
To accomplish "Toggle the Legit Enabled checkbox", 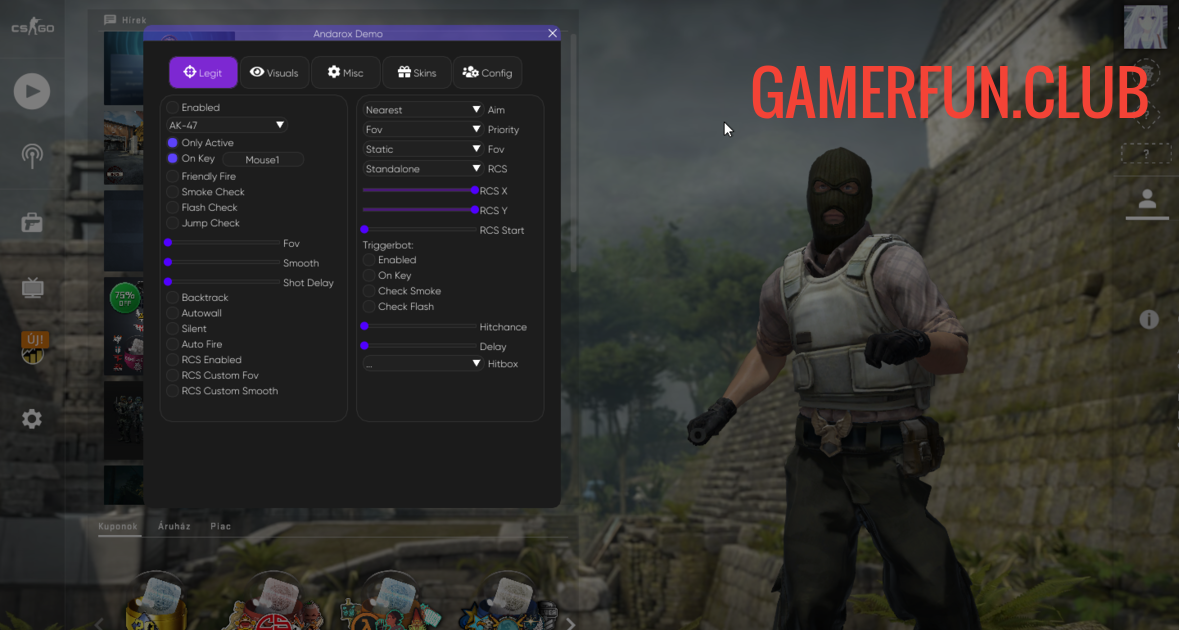I will click(x=173, y=108).
